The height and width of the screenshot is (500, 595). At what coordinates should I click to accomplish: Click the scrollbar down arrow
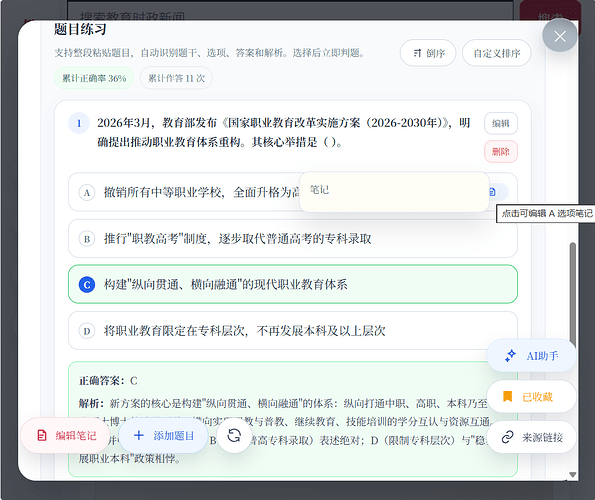pos(573,475)
